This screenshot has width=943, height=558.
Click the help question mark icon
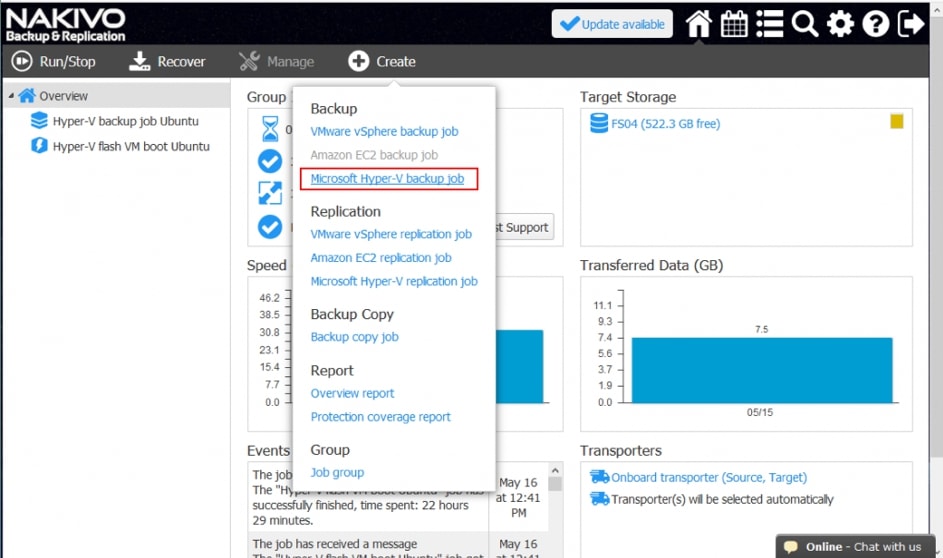coord(876,24)
